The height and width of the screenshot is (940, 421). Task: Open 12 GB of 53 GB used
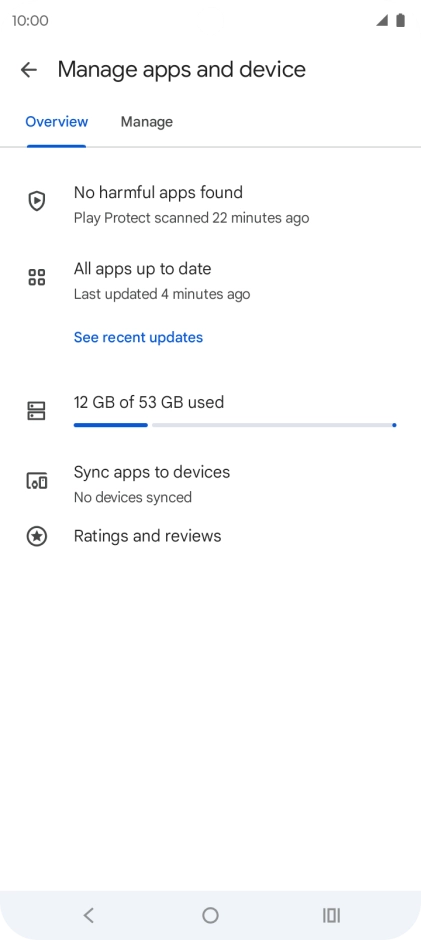(x=149, y=402)
